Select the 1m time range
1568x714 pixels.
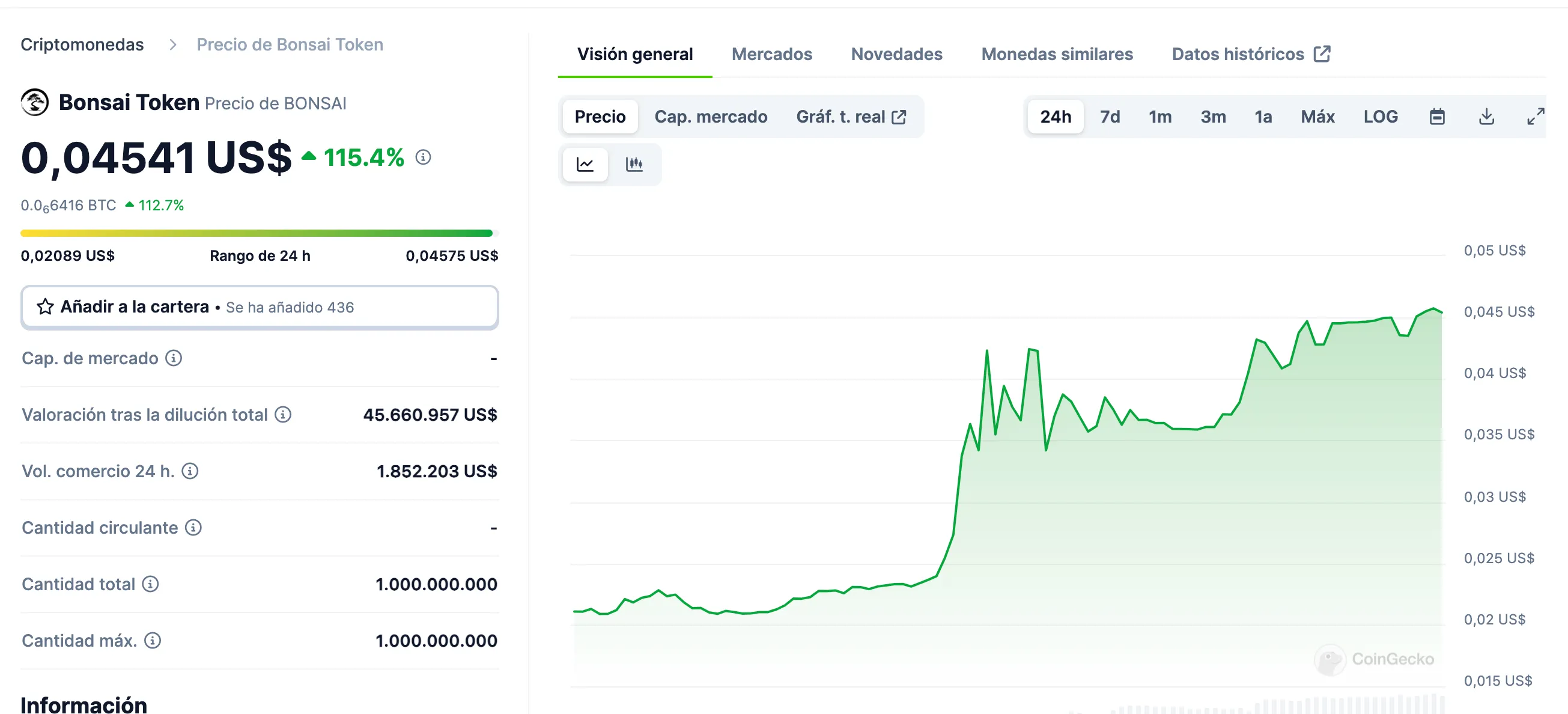[x=1160, y=116]
